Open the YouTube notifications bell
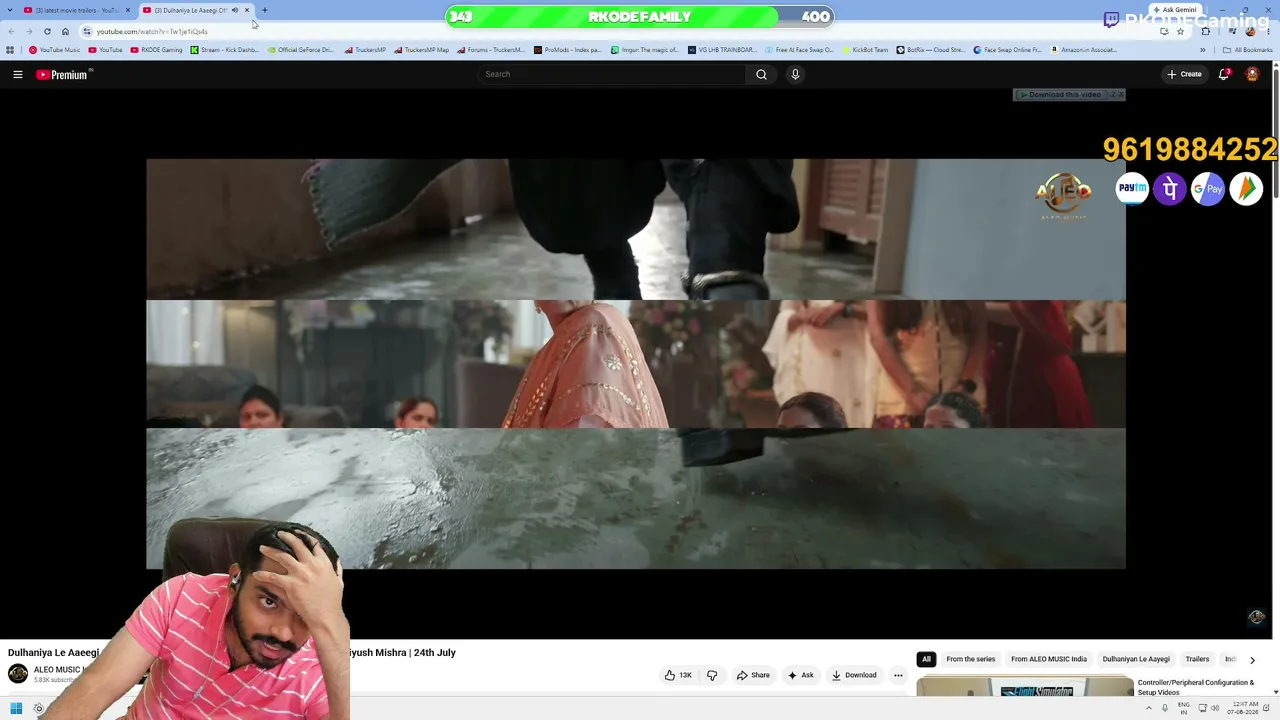Viewport: 1280px width, 720px height. coord(1224,74)
